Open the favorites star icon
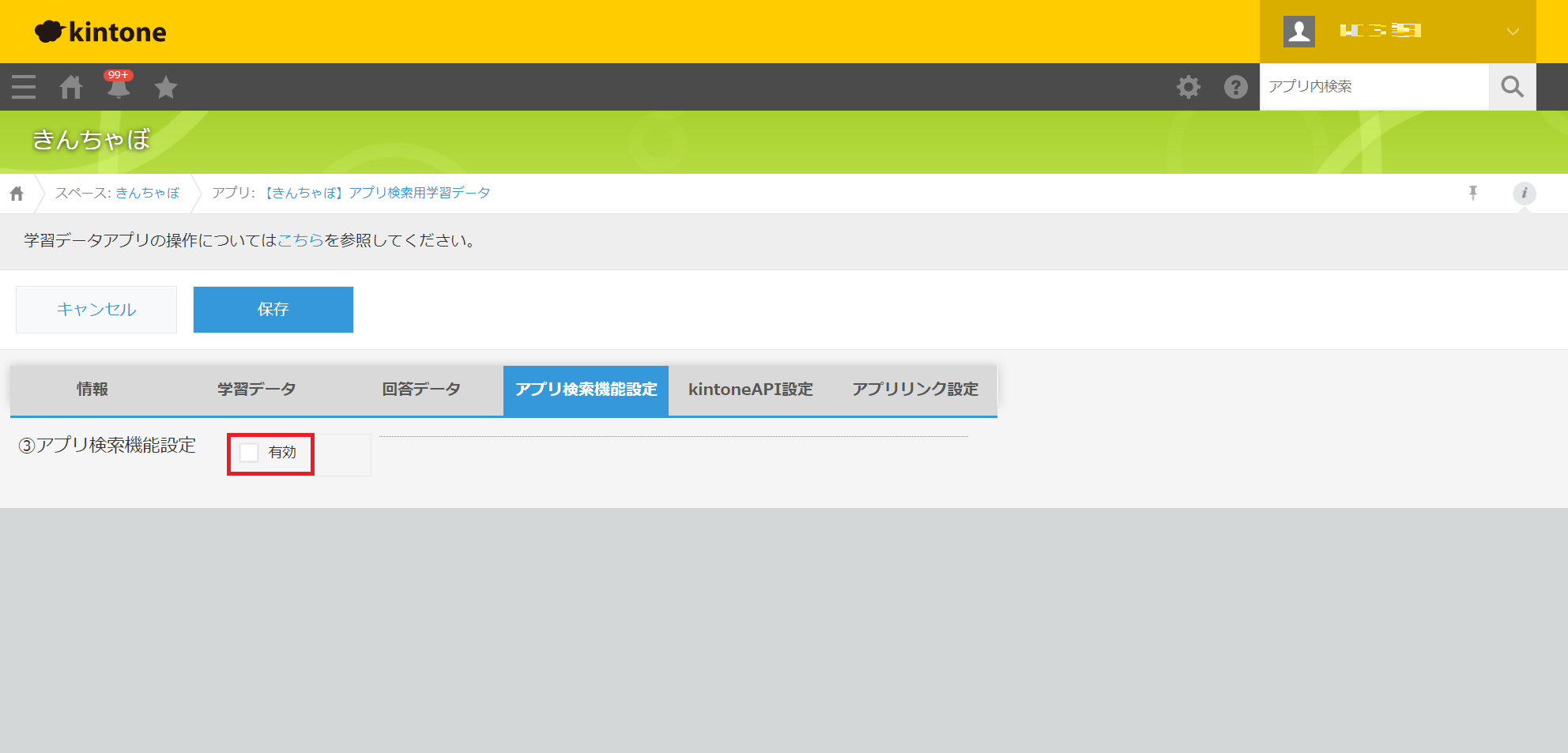This screenshot has height=753, width=1568. point(166,87)
